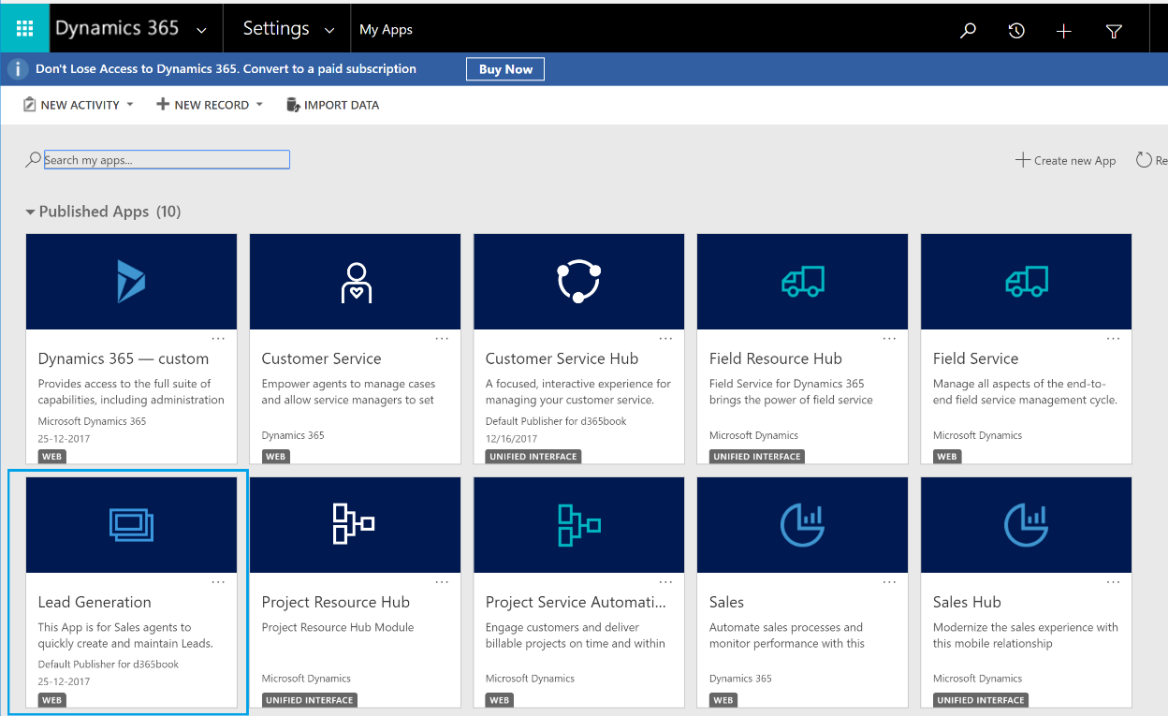
Task: Click the plus quick create icon
Action: pos(1064,31)
